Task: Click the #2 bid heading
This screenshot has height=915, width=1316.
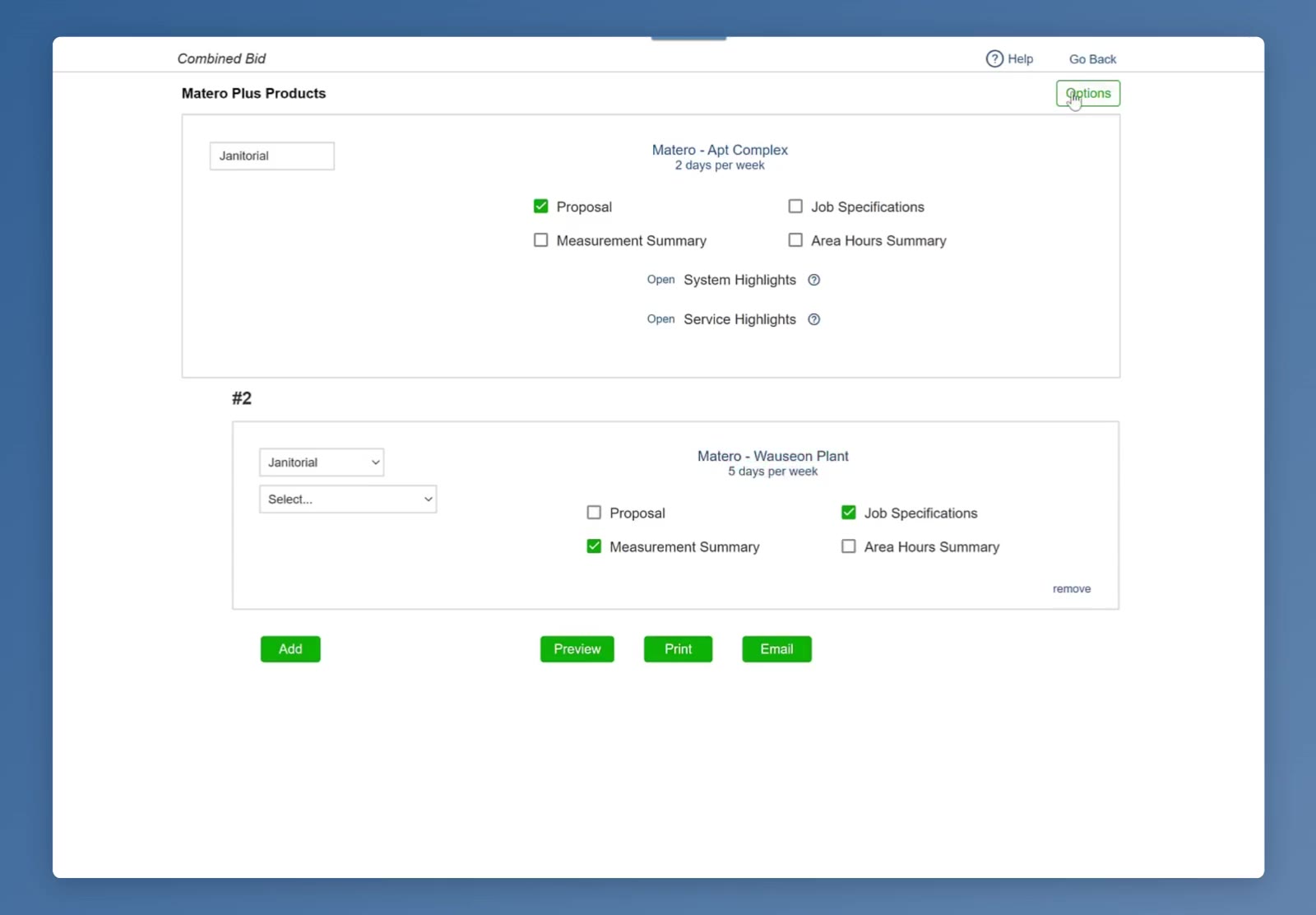Action: (x=242, y=398)
